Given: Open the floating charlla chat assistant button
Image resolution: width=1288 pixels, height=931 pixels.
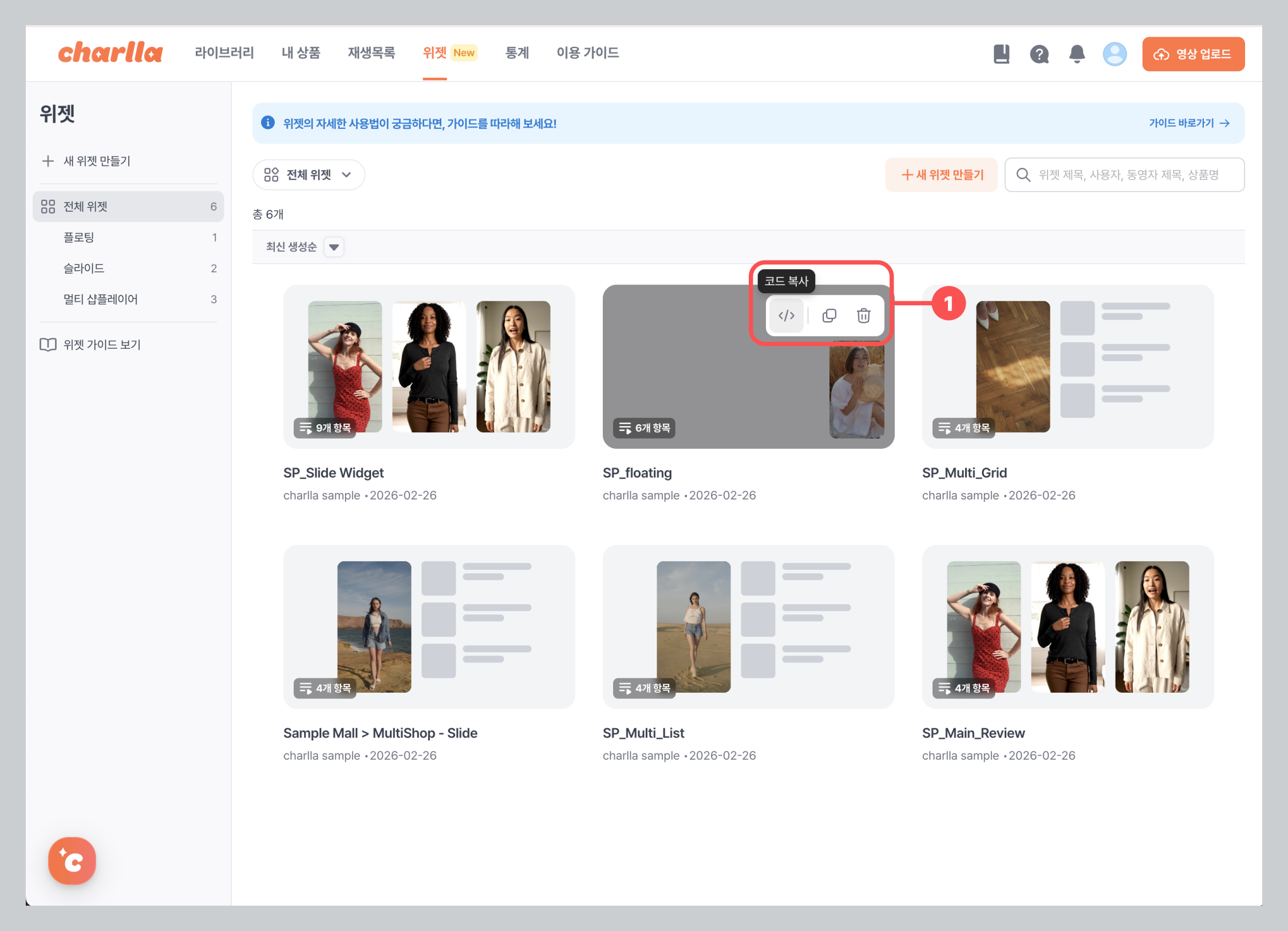Looking at the screenshot, I should [72, 861].
